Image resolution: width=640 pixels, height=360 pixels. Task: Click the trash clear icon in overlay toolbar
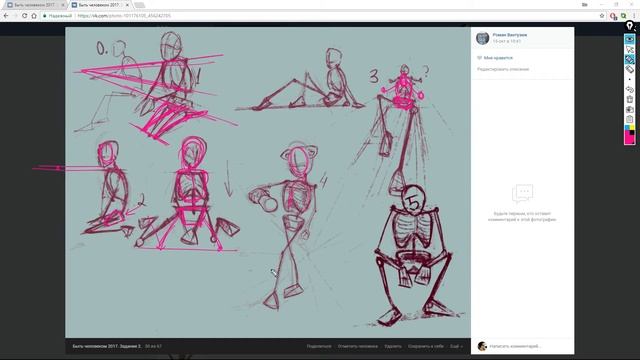(x=629, y=99)
